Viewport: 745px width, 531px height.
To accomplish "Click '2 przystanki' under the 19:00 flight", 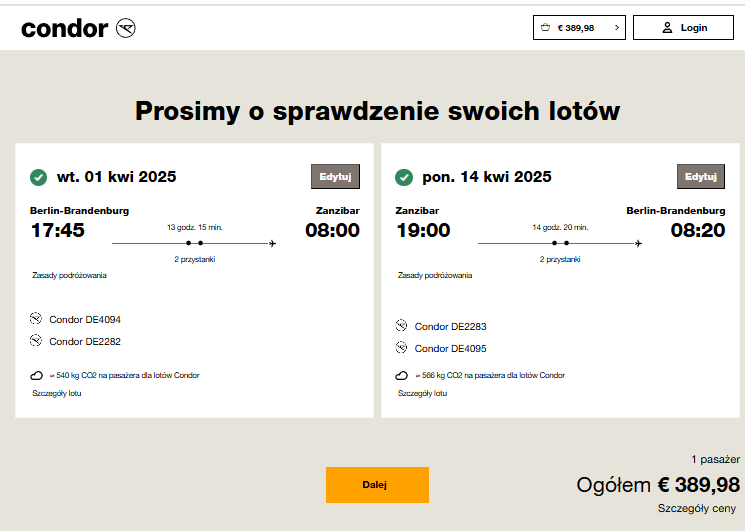I will [x=560, y=259].
